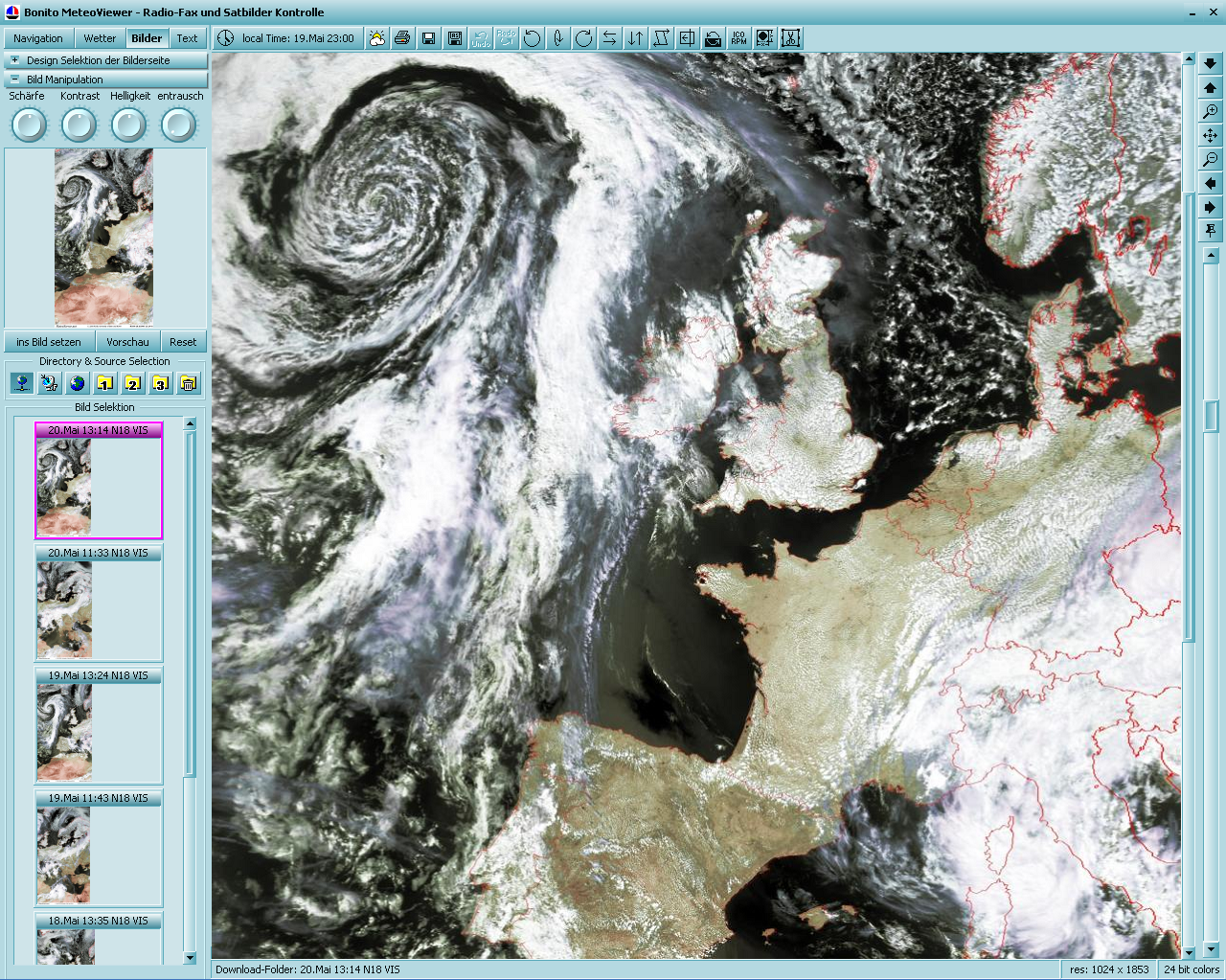Click the zoom in magnifier icon

click(x=1211, y=112)
